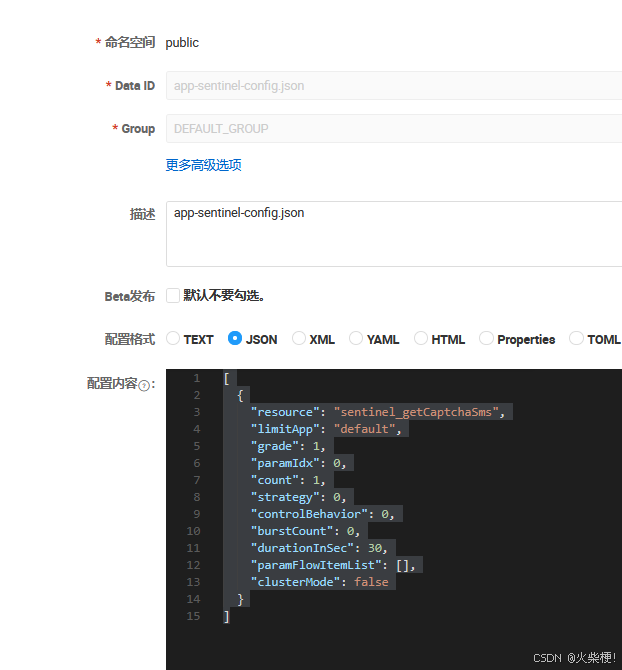Select the XML format radio button
This screenshot has height=670, width=622.
pos(299,338)
